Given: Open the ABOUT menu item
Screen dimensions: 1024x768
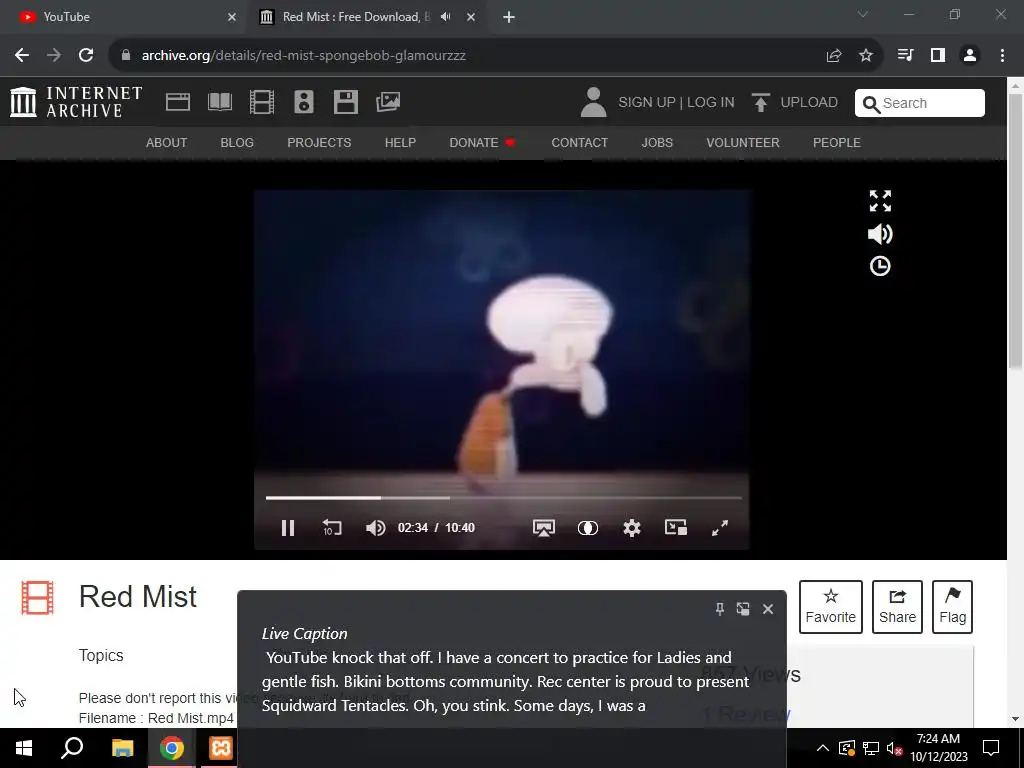Looking at the screenshot, I should click(x=167, y=142).
